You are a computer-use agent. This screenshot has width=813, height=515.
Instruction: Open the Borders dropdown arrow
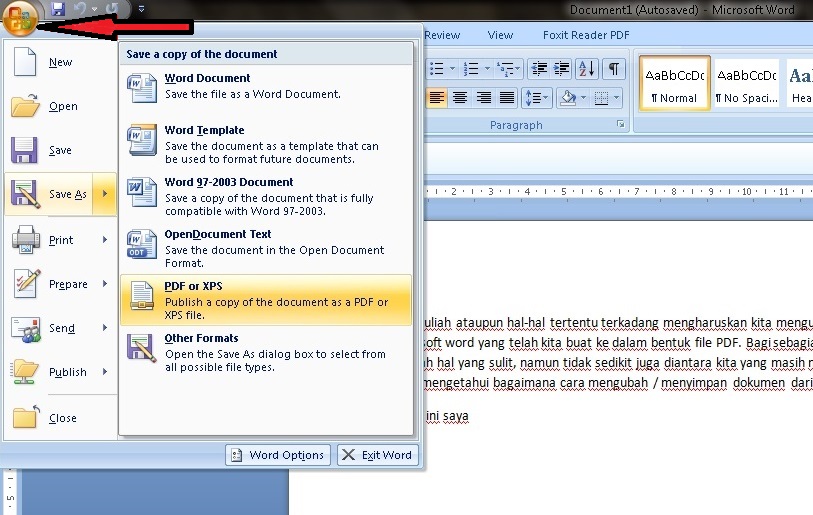tap(616, 98)
